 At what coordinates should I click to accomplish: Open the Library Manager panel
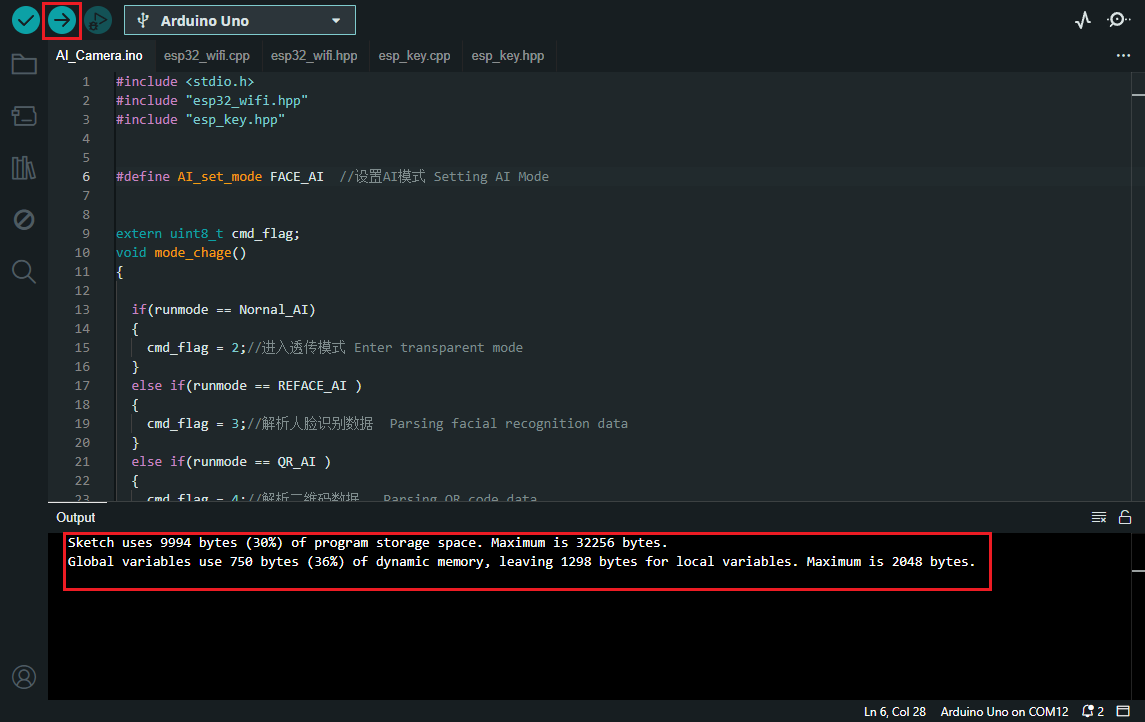tap(24, 168)
